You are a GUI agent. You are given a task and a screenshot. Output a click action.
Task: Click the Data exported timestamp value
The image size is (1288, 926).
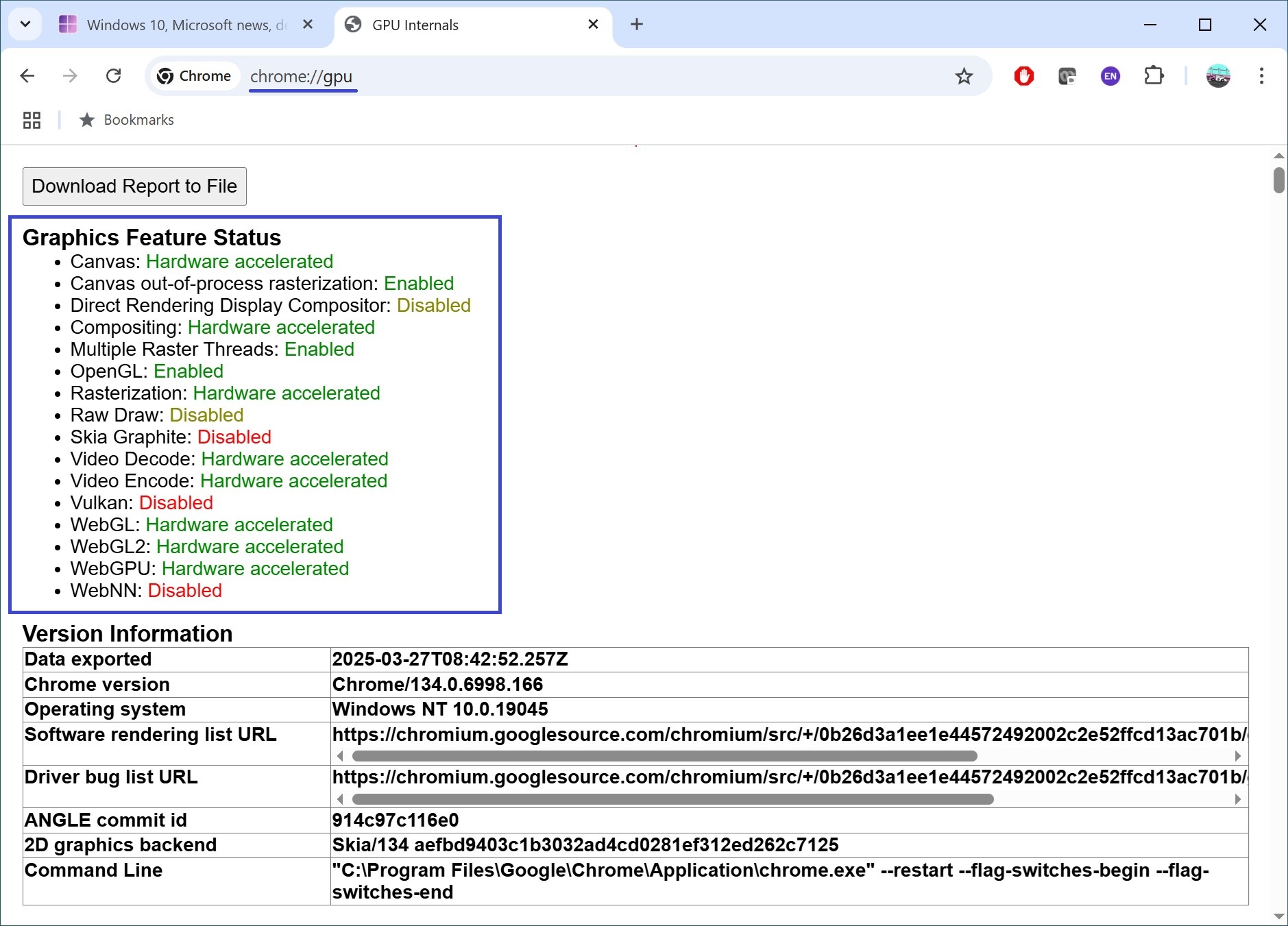click(450, 659)
